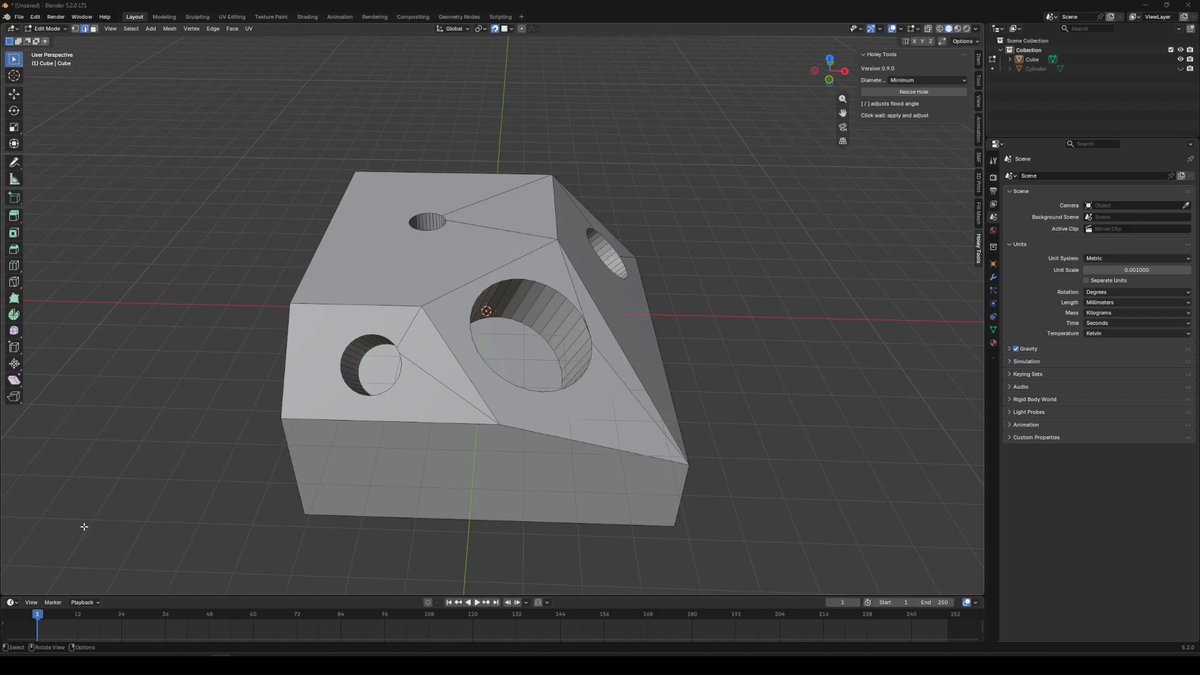Open the Rotation Degrees dropdown
Screen dimensions: 1200x675
[x=1138, y=292]
